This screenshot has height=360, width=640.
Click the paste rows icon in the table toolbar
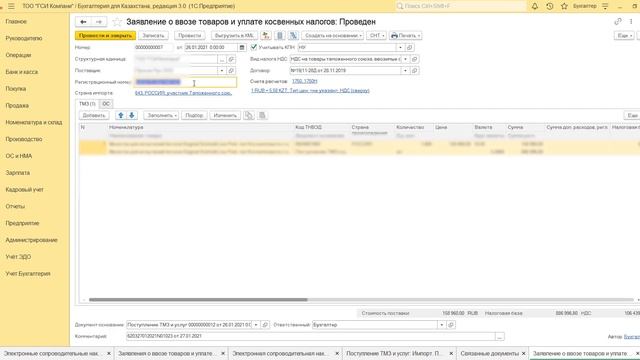[x=262, y=116]
